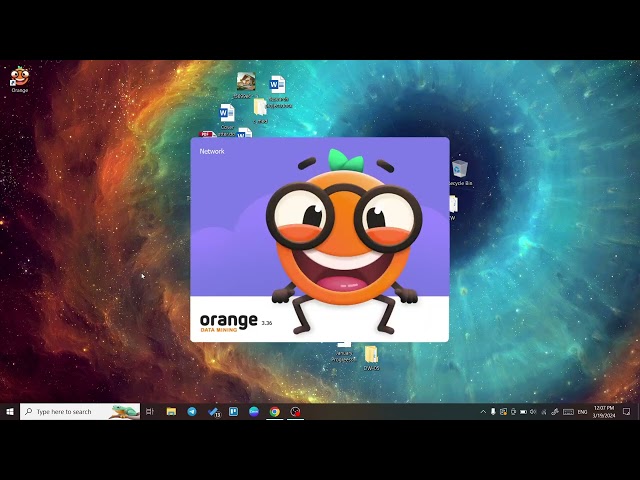640x480 pixels.
Task: Select the photo thumbnail icon on desktop
Action: click(246, 82)
